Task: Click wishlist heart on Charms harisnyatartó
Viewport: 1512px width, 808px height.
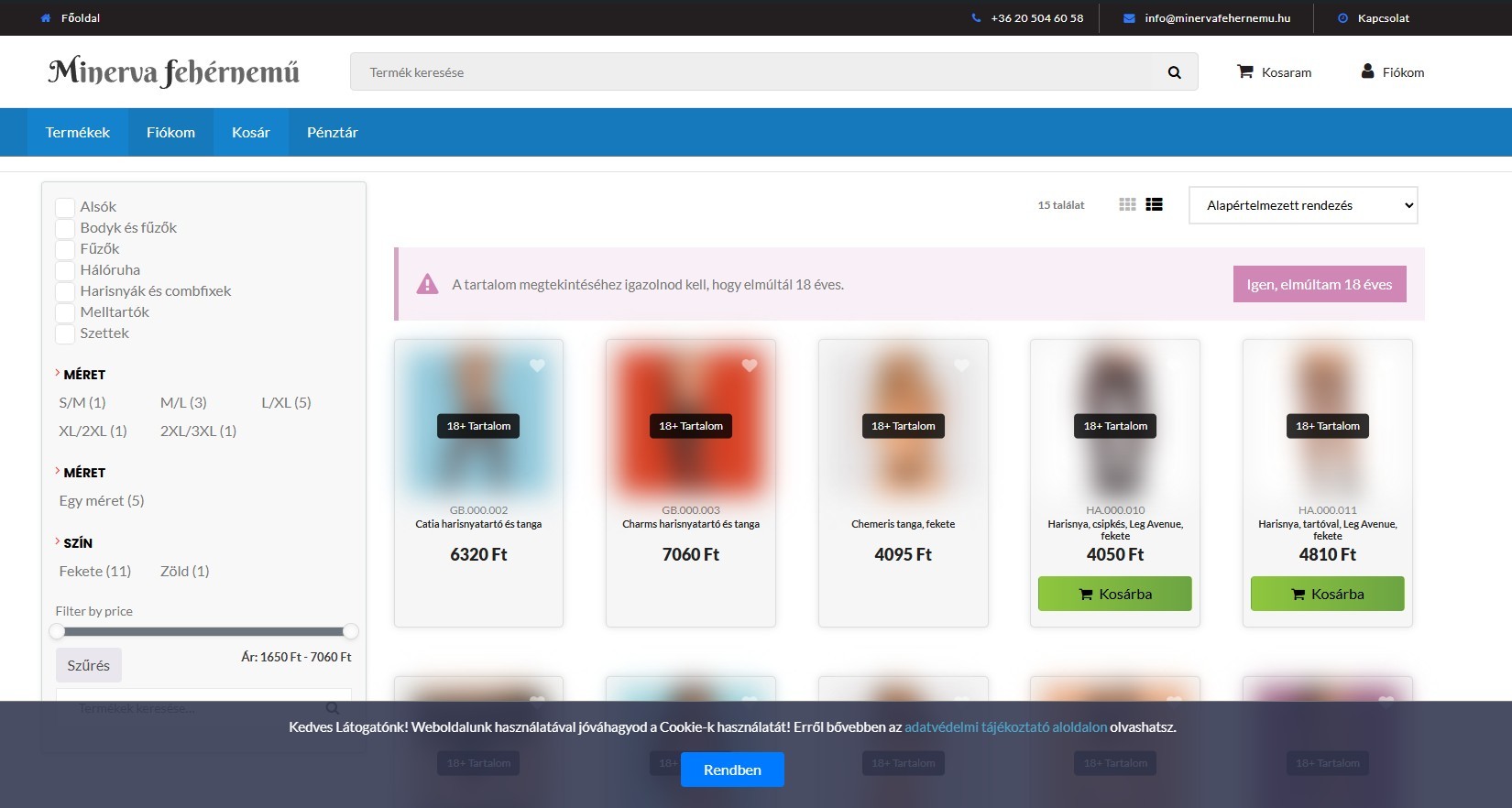Action: coord(750,366)
